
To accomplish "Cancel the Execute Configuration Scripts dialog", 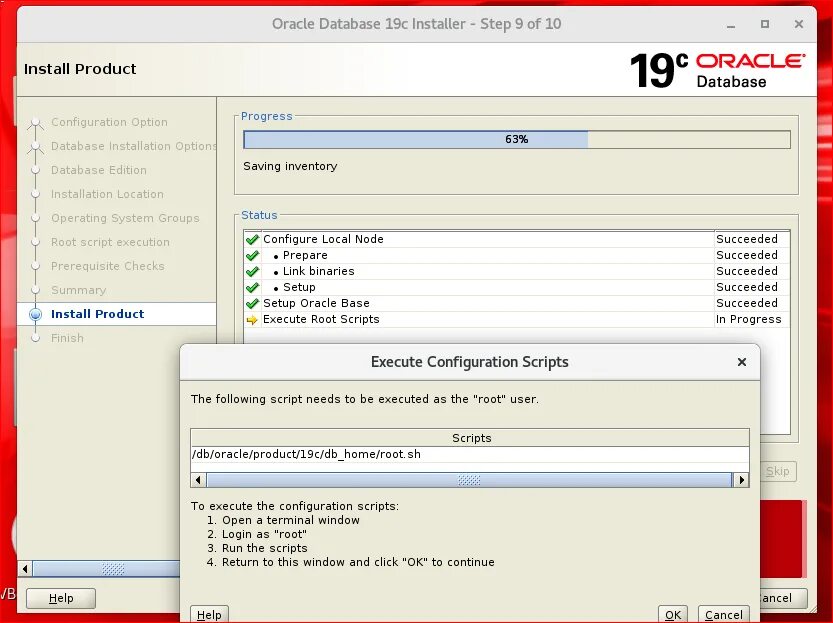I will tap(724, 614).
